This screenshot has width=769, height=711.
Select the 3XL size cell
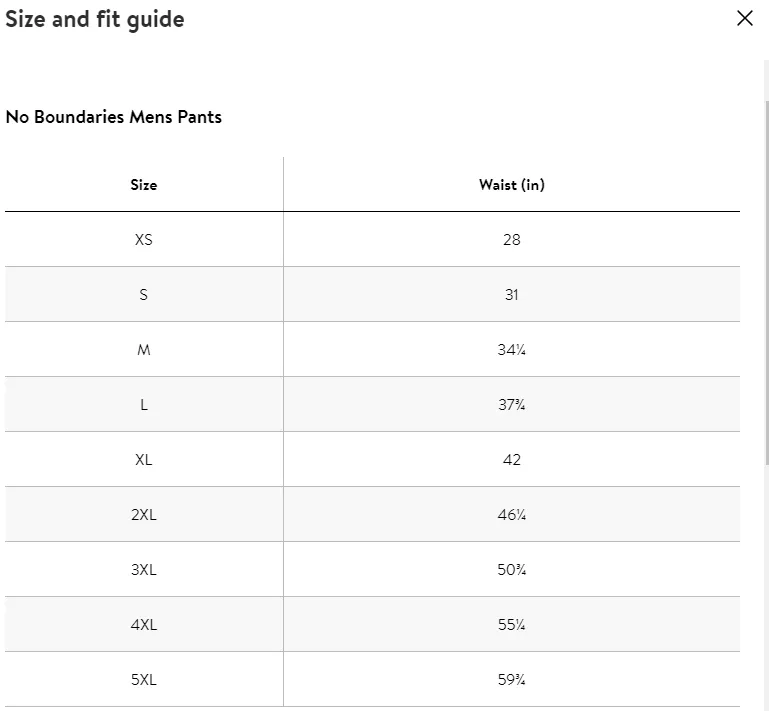[x=144, y=569]
